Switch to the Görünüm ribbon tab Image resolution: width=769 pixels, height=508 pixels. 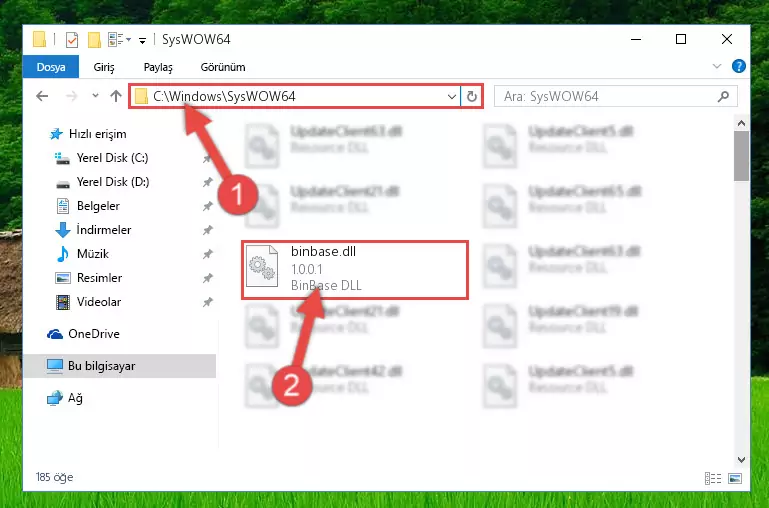coord(223,67)
